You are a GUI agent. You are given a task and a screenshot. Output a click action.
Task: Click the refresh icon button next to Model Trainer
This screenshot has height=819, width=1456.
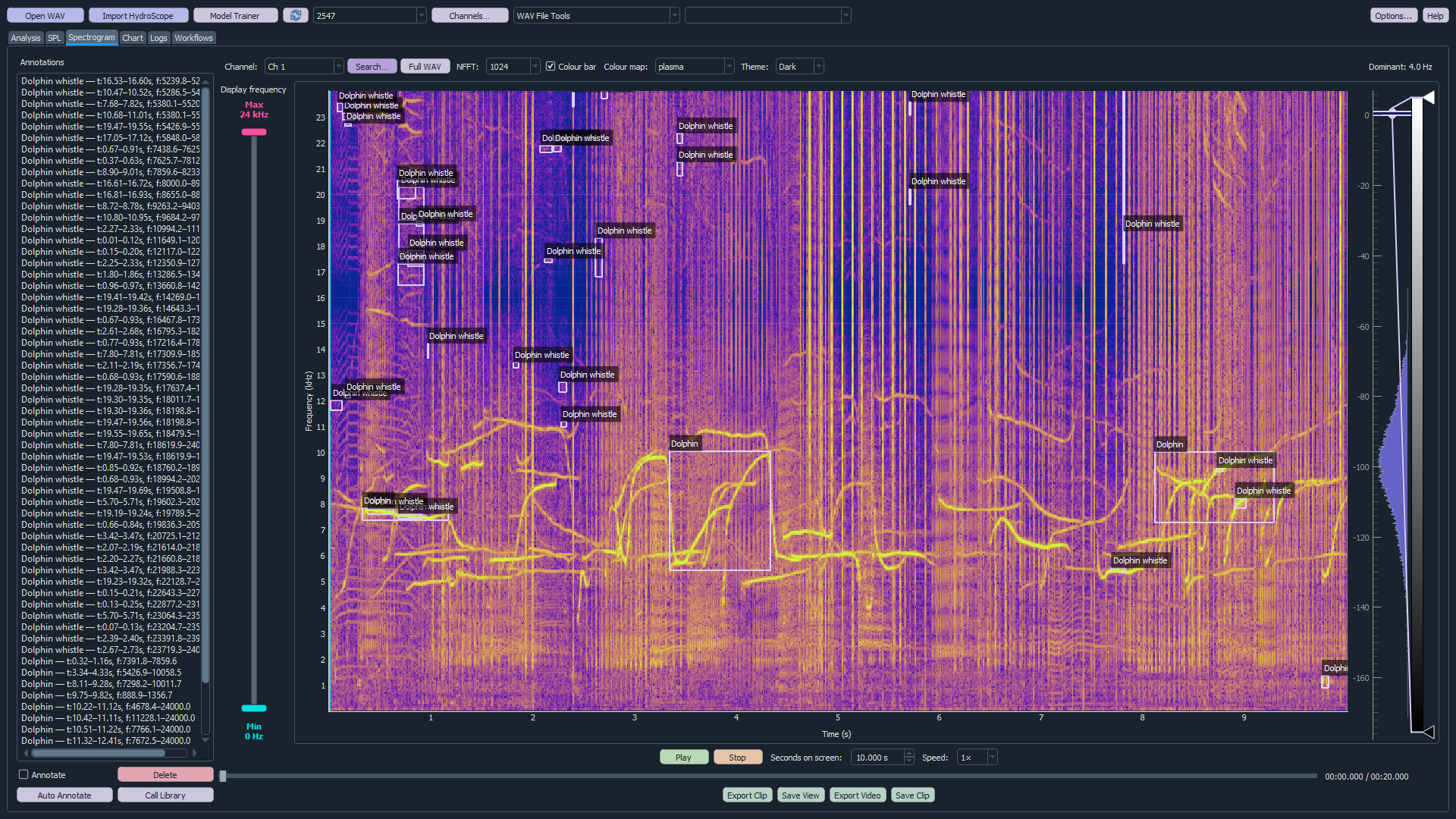295,15
